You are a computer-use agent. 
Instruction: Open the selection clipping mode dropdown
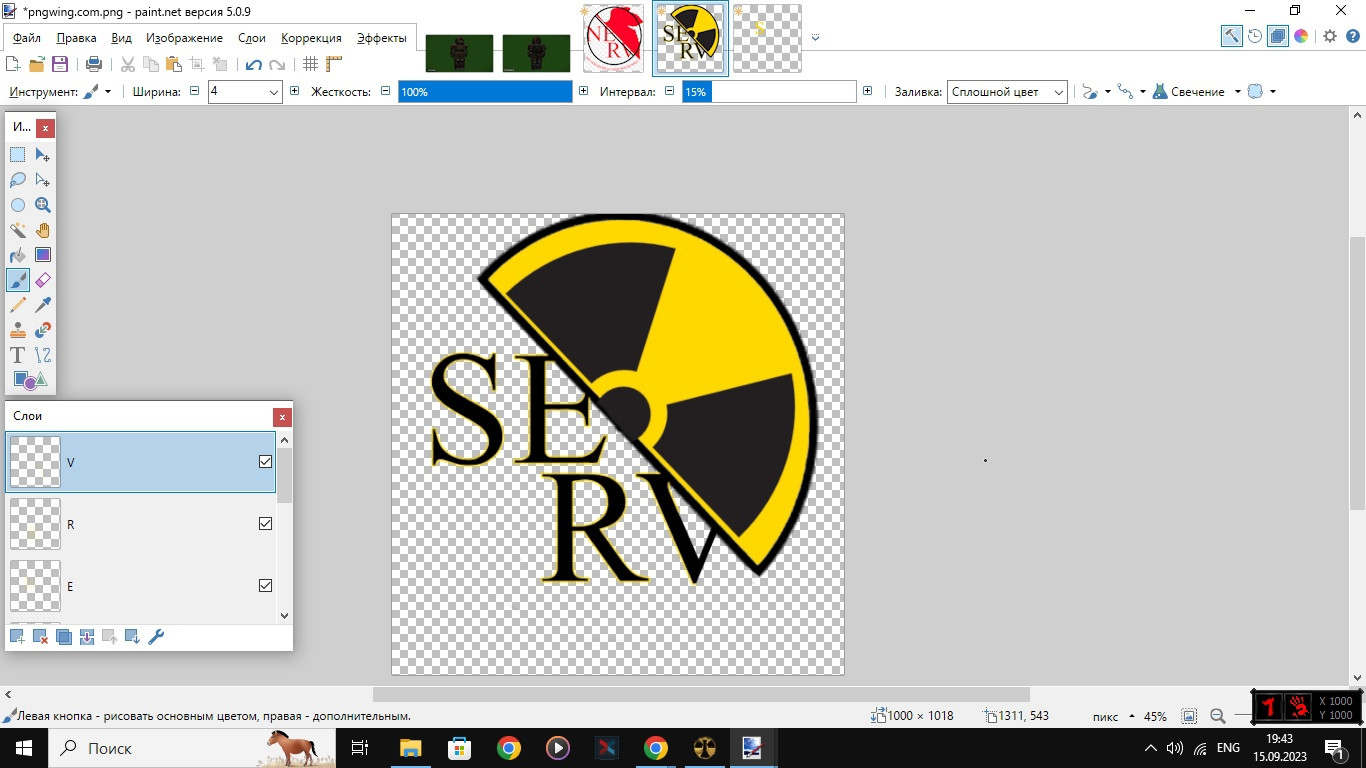[x=1261, y=91]
